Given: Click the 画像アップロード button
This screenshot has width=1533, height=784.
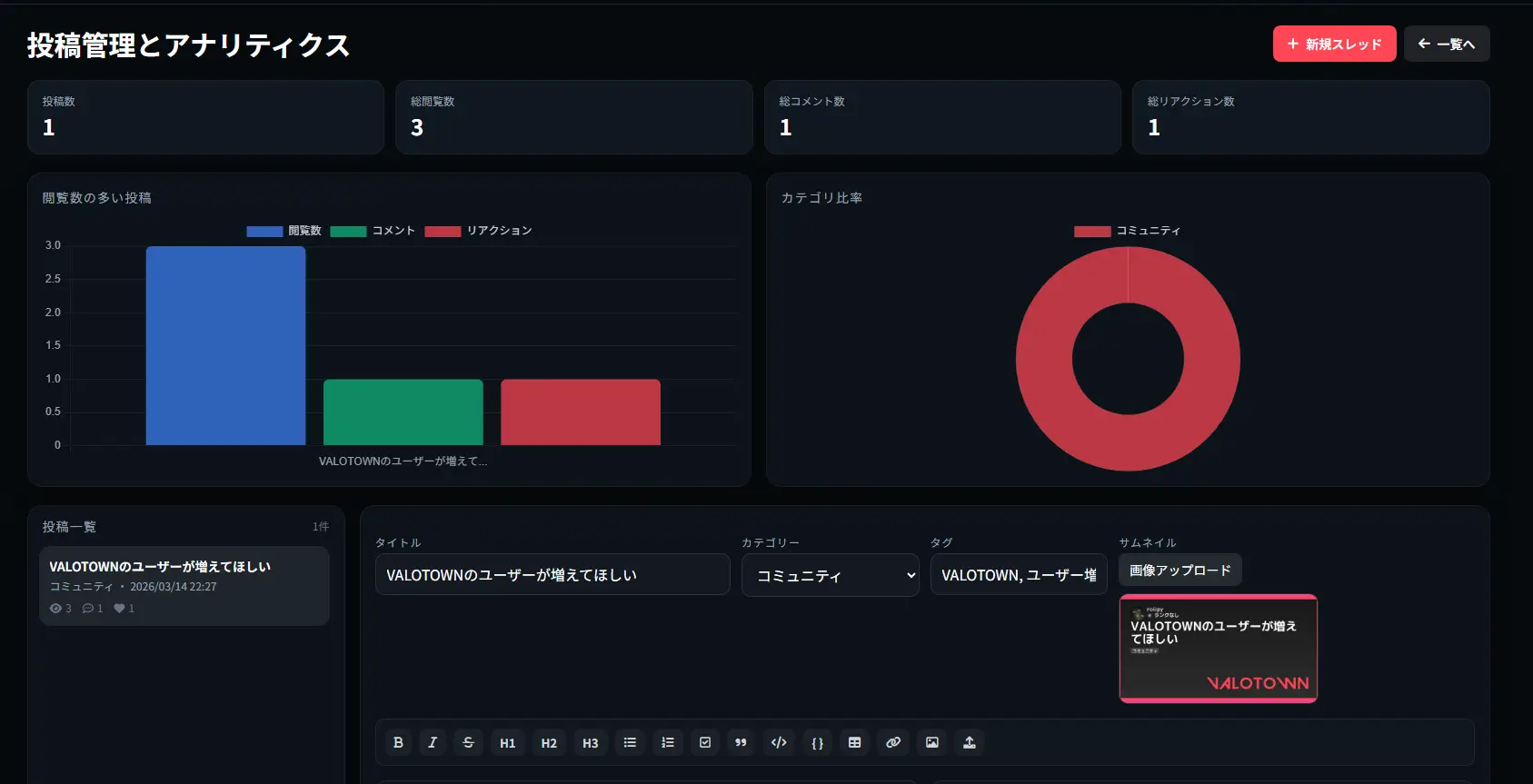Looking at the screenshot, I should [x=1180, y=571].
